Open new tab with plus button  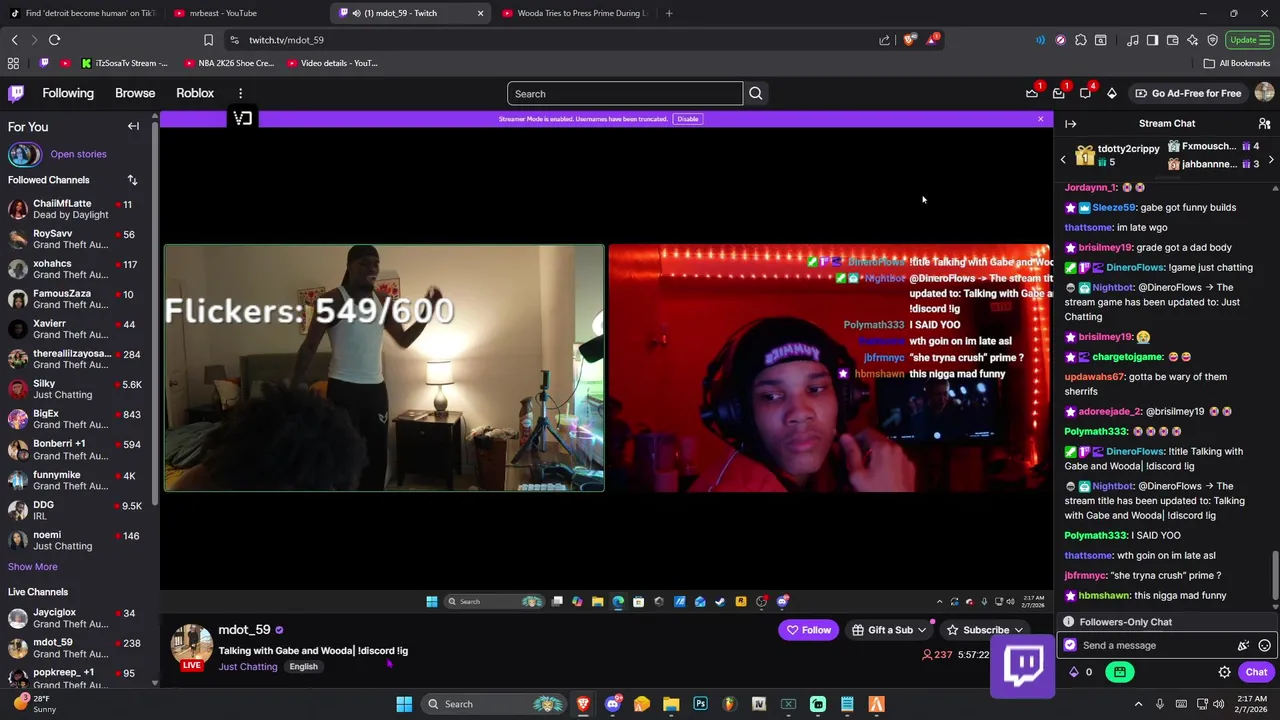pos(669,13)
